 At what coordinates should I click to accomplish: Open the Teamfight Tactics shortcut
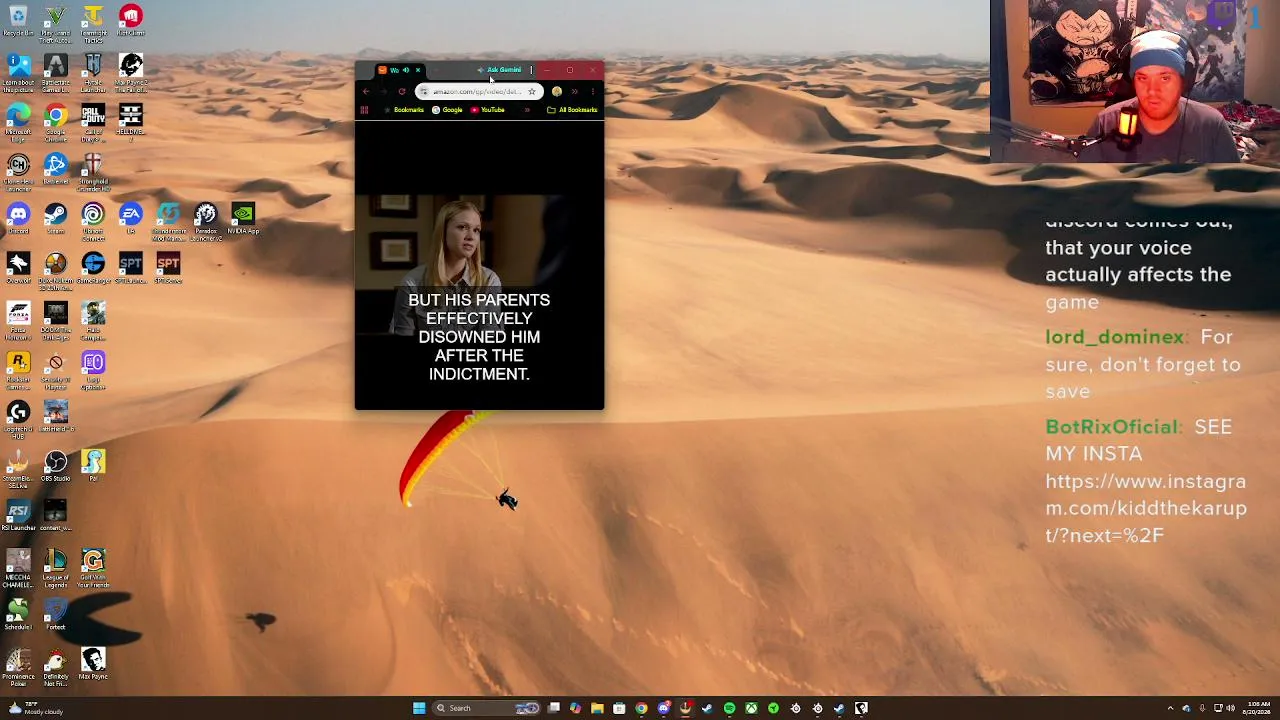point(93,22)
